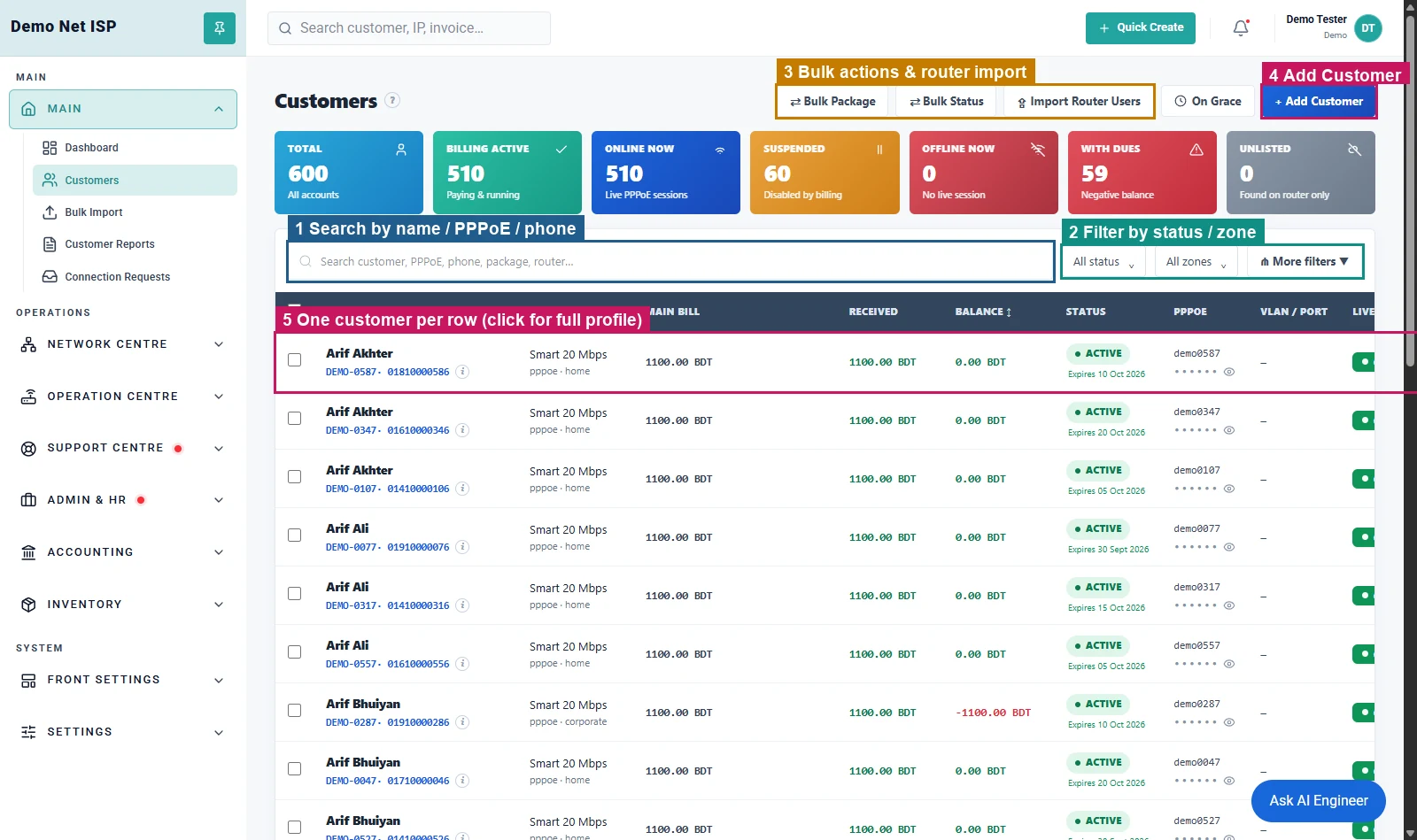
Task: Expand the Accounting sidebar section
Action: coord(123,552)
